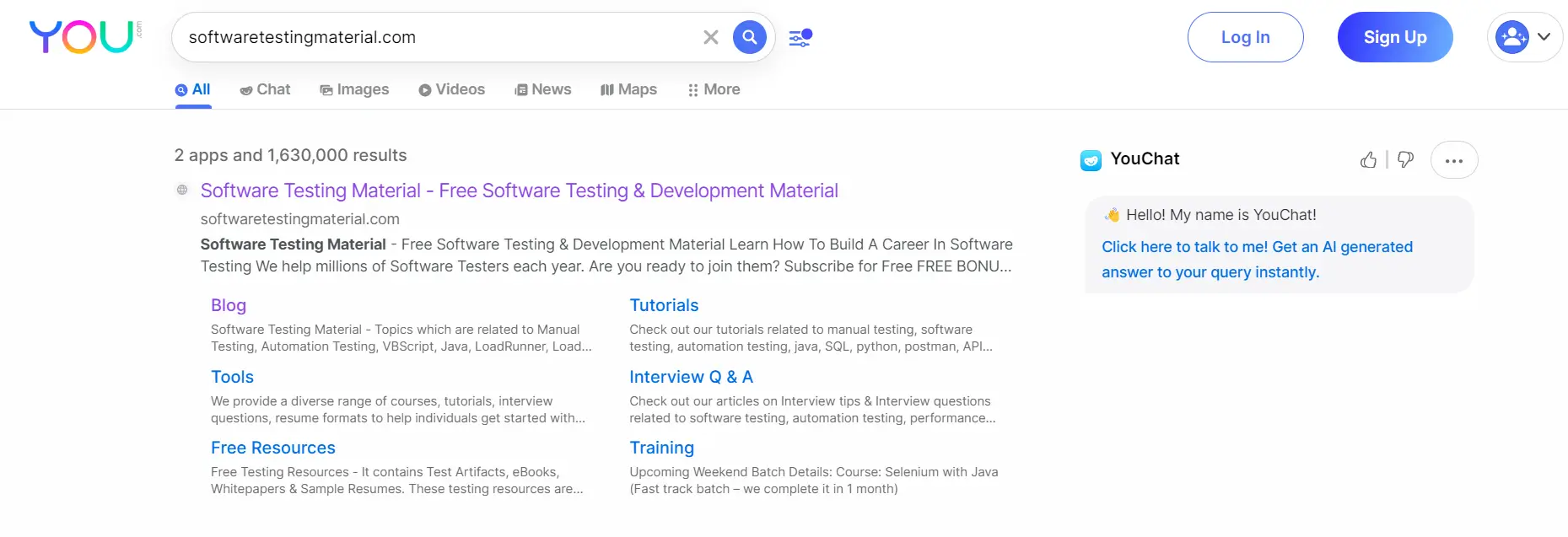Viewport: 1568px width, 537px height.
Task: Open YouChat three-dot options menu
Action: click(x=1454, y=160)
